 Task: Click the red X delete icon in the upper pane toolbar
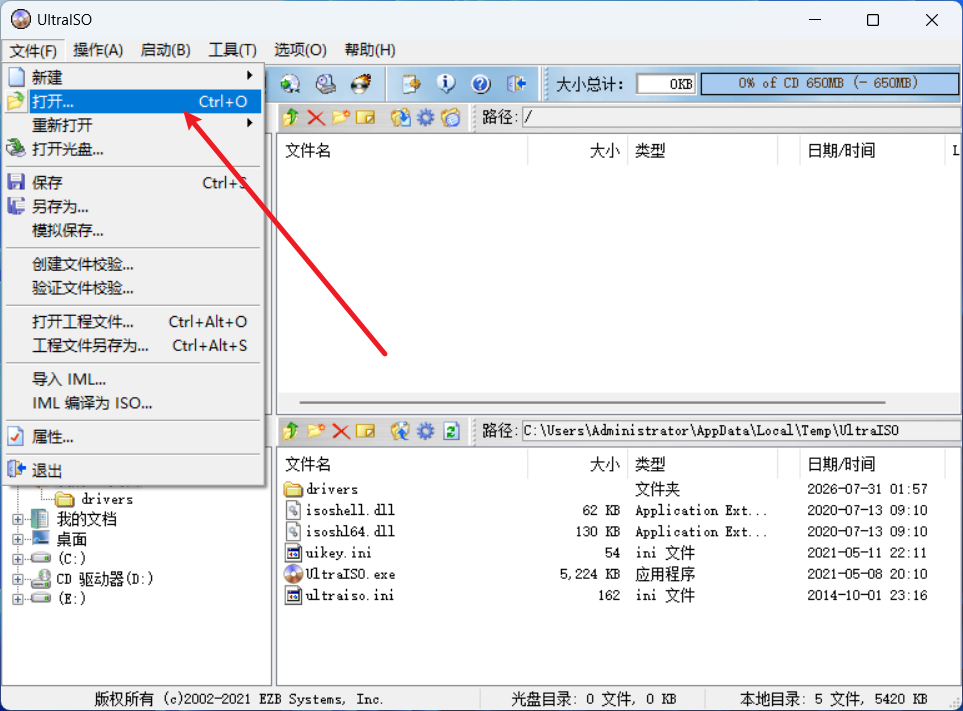click(316, 117)
